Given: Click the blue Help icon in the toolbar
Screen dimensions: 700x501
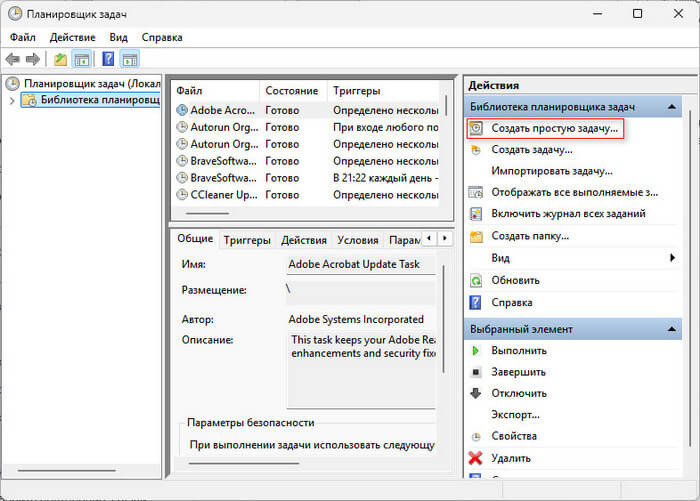Looking at the screenshot, I should coord(107,60).
